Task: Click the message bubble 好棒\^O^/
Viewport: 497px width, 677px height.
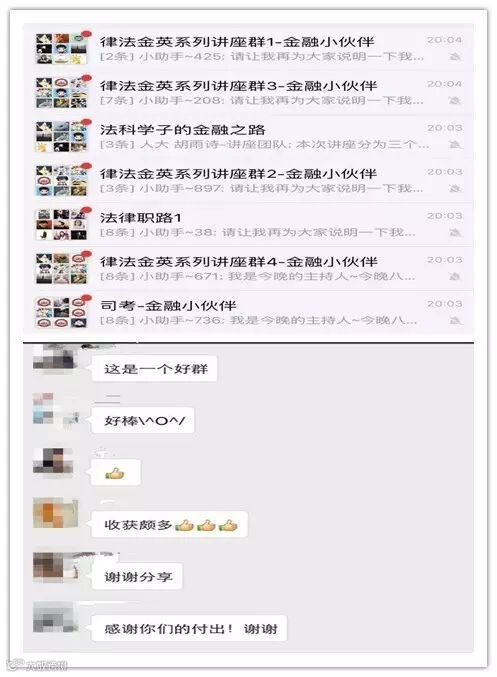Action: (x=143, y=421)
